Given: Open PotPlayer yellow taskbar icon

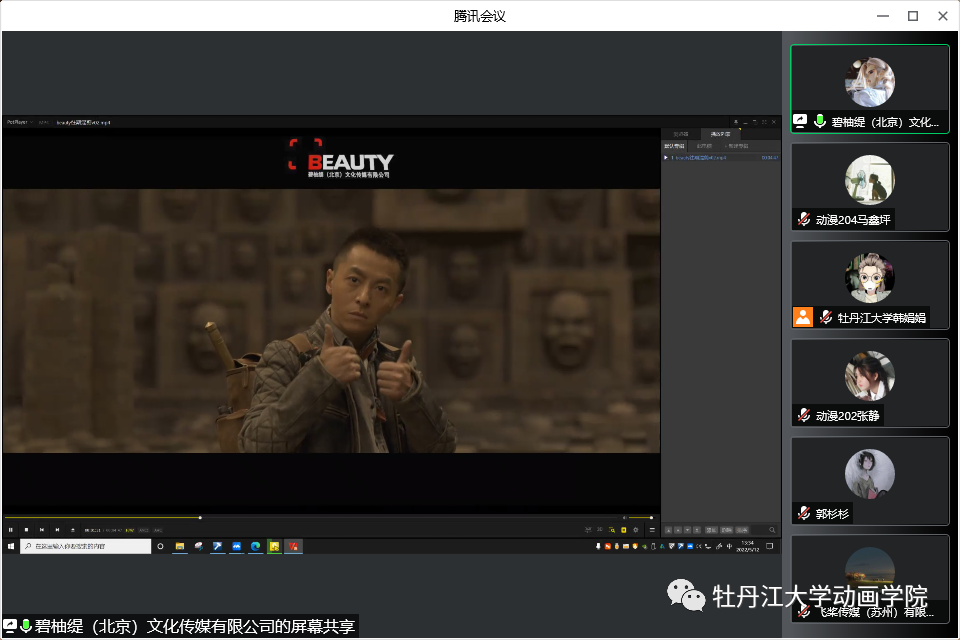Looking at the screenshot, I should [274, 546].
